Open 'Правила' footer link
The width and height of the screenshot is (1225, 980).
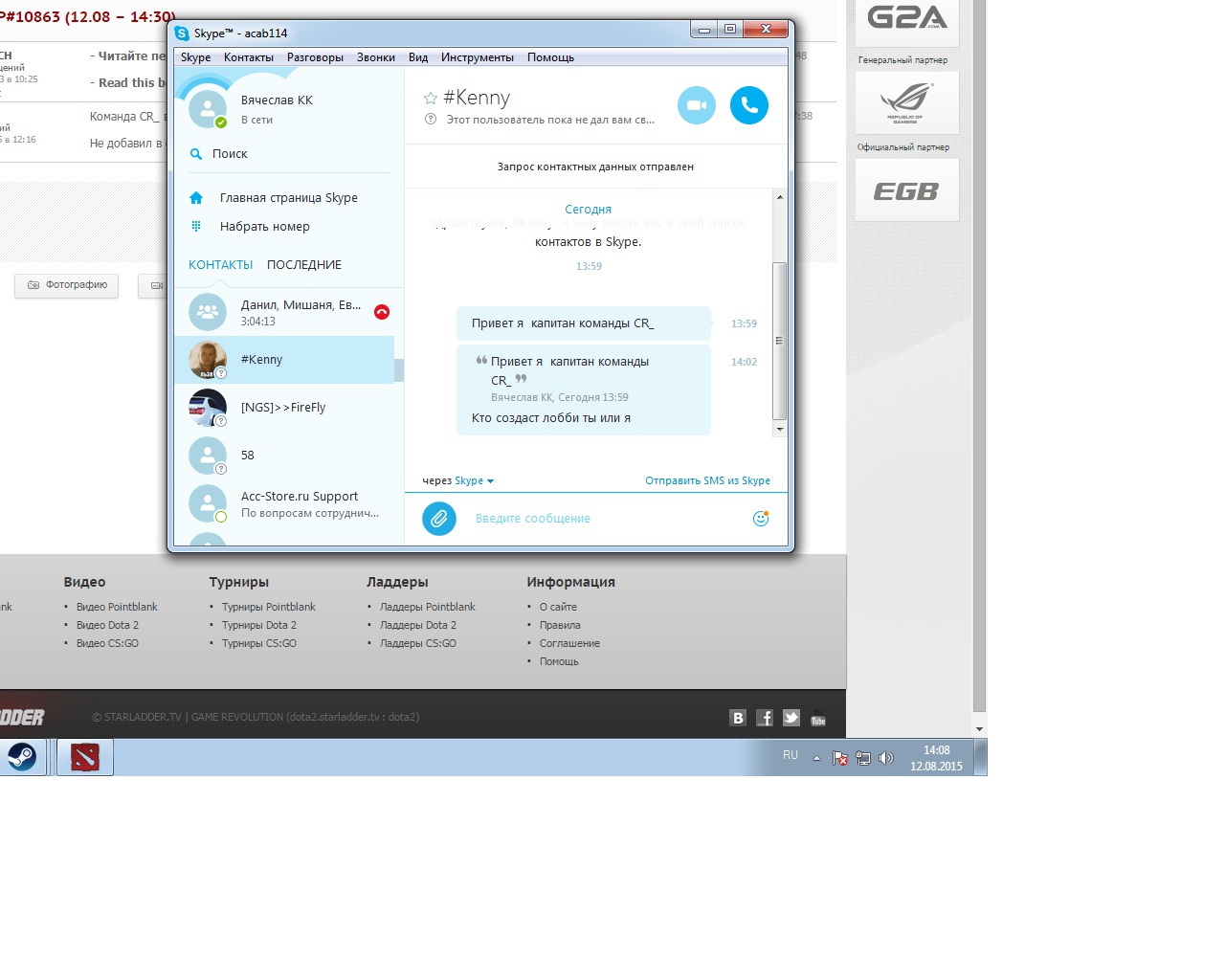click(560, 625)
